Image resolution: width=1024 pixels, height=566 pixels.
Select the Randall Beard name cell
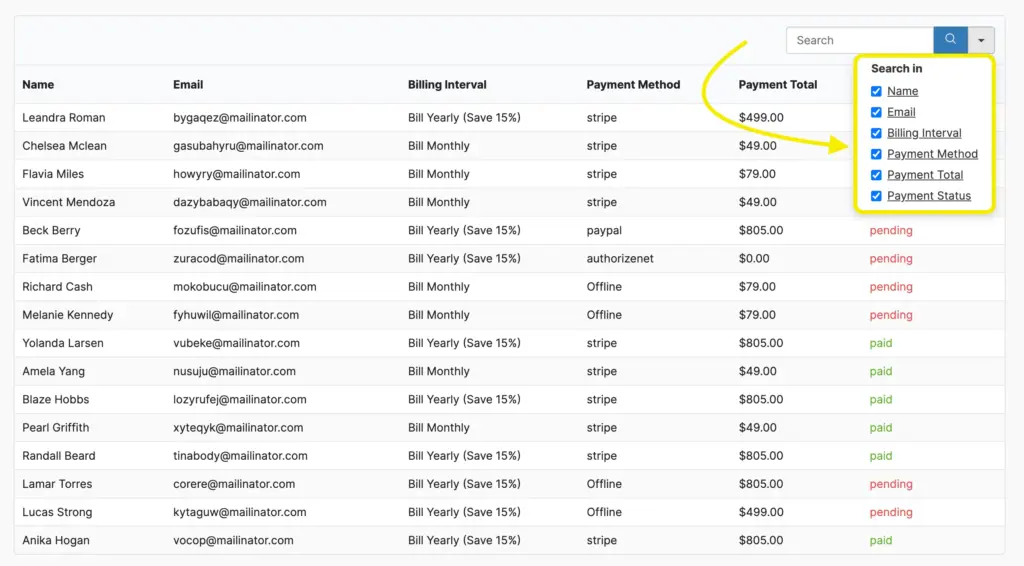tap(59, 456)
